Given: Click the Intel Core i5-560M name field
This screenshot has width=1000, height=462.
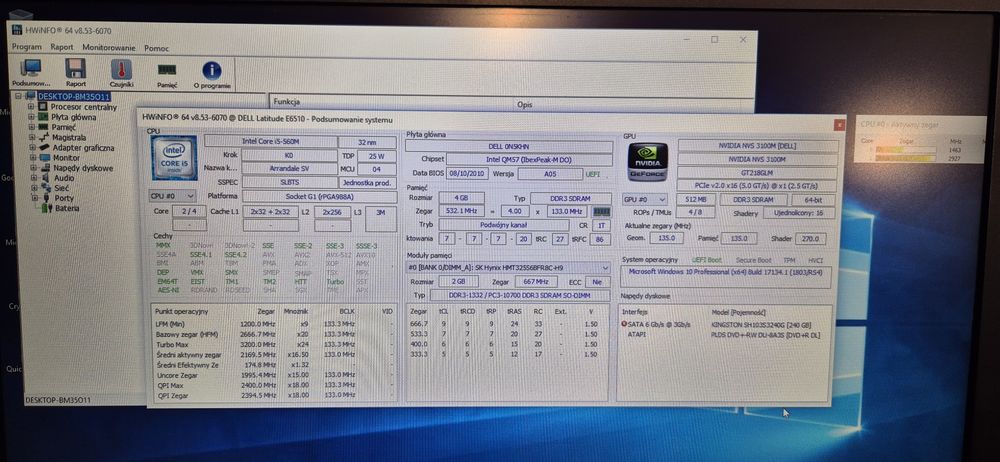Looking at the screenshot, I should [271, 142].
